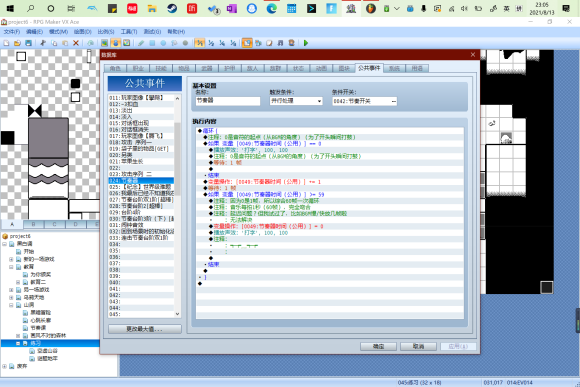
Task: Switch to Map editing mode
Action: pyautogui.click(x=105, y=43)
